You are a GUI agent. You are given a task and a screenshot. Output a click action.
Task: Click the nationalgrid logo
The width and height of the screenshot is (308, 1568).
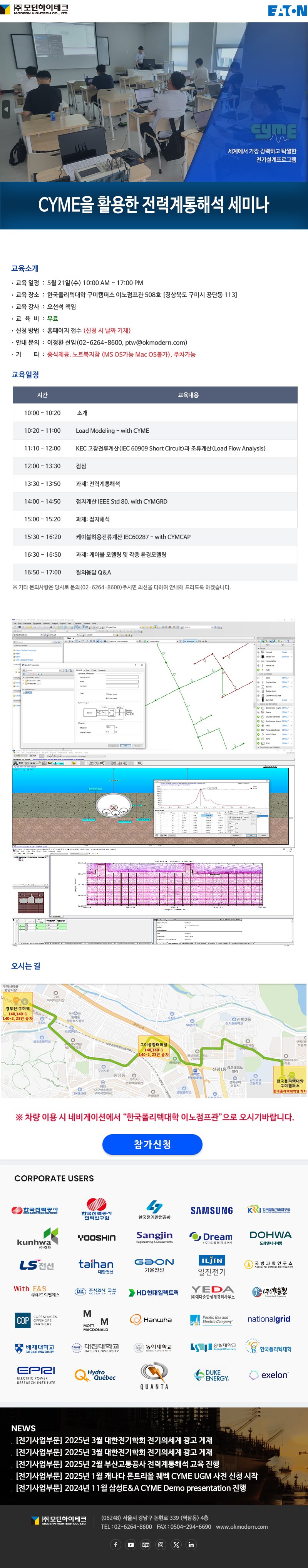(269, 1319)
